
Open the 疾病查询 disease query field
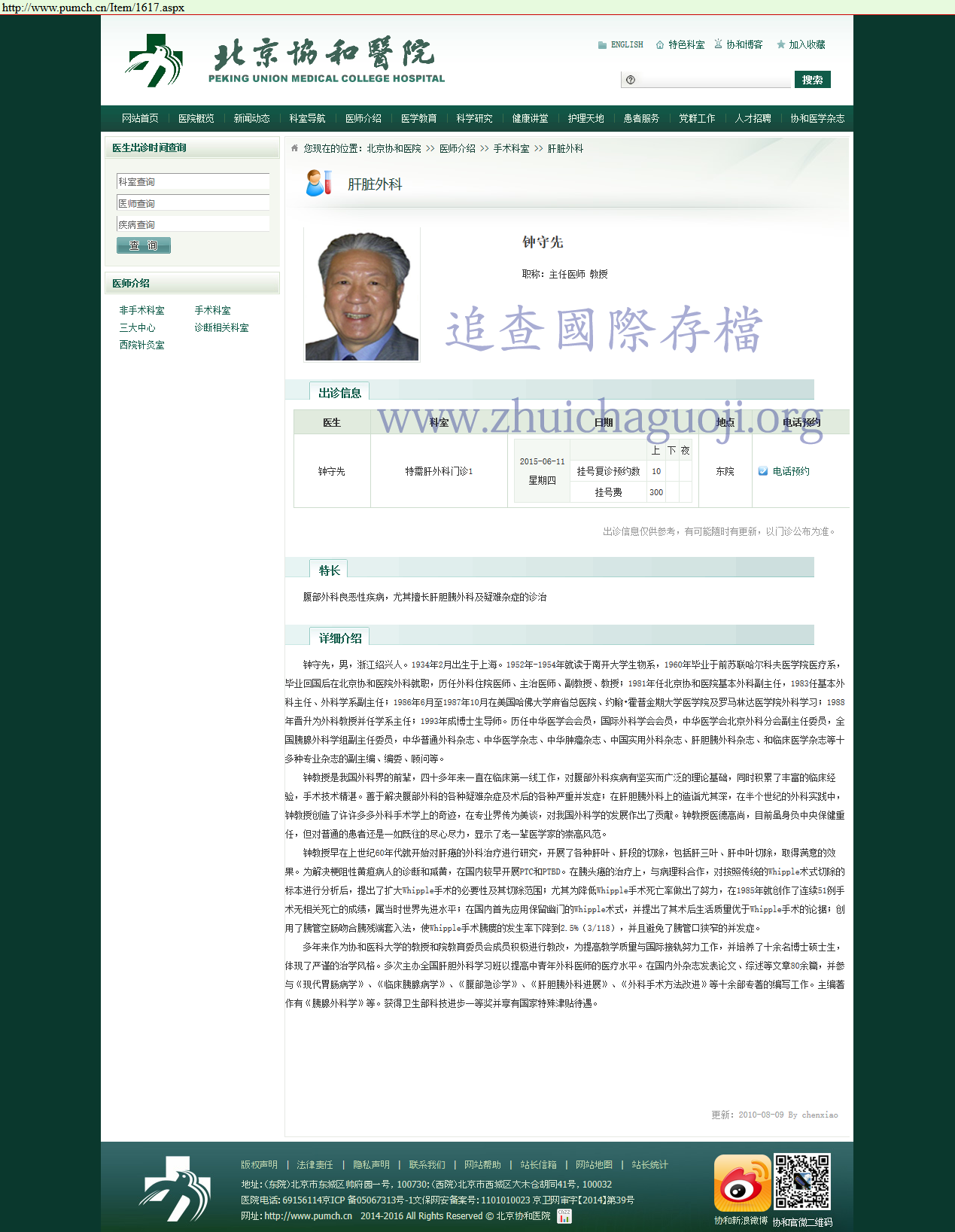193,224
